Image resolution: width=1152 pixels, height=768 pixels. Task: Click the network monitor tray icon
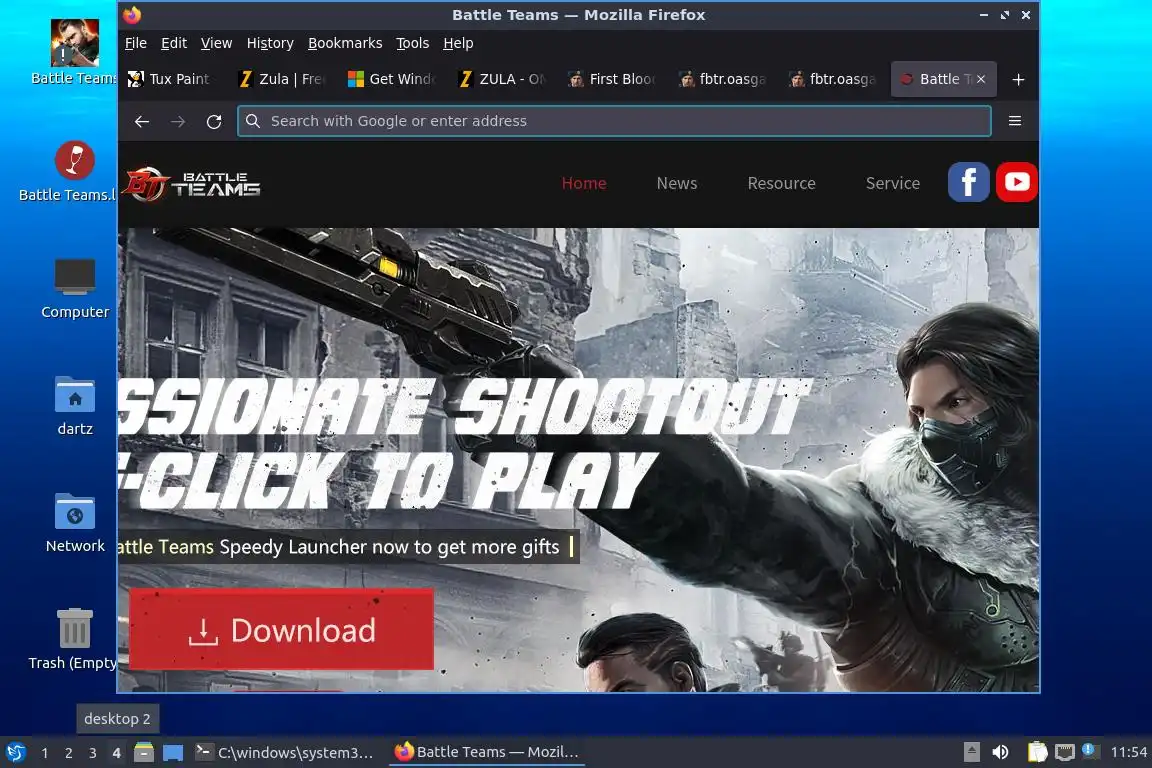pyautogui.click(x=1065, y=752)
